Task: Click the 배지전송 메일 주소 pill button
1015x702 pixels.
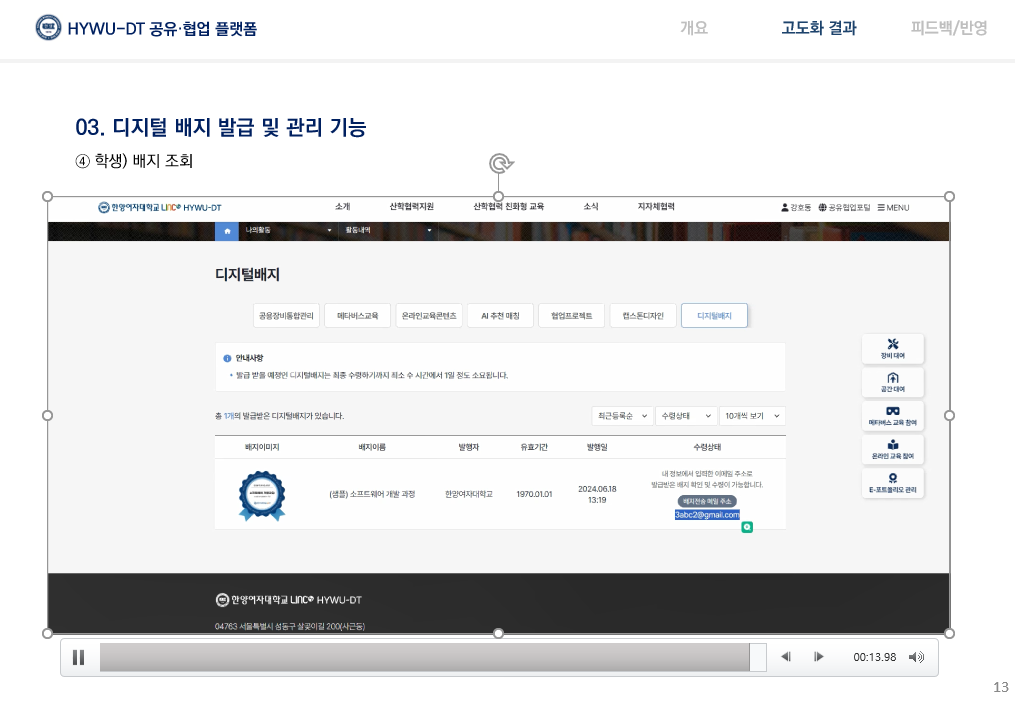Action: 707,501
